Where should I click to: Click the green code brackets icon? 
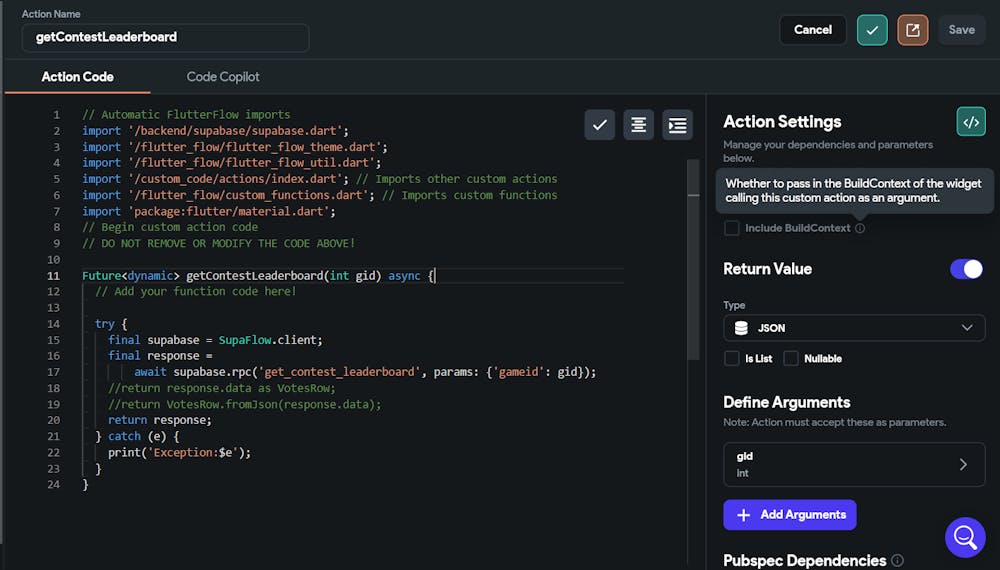970,122
